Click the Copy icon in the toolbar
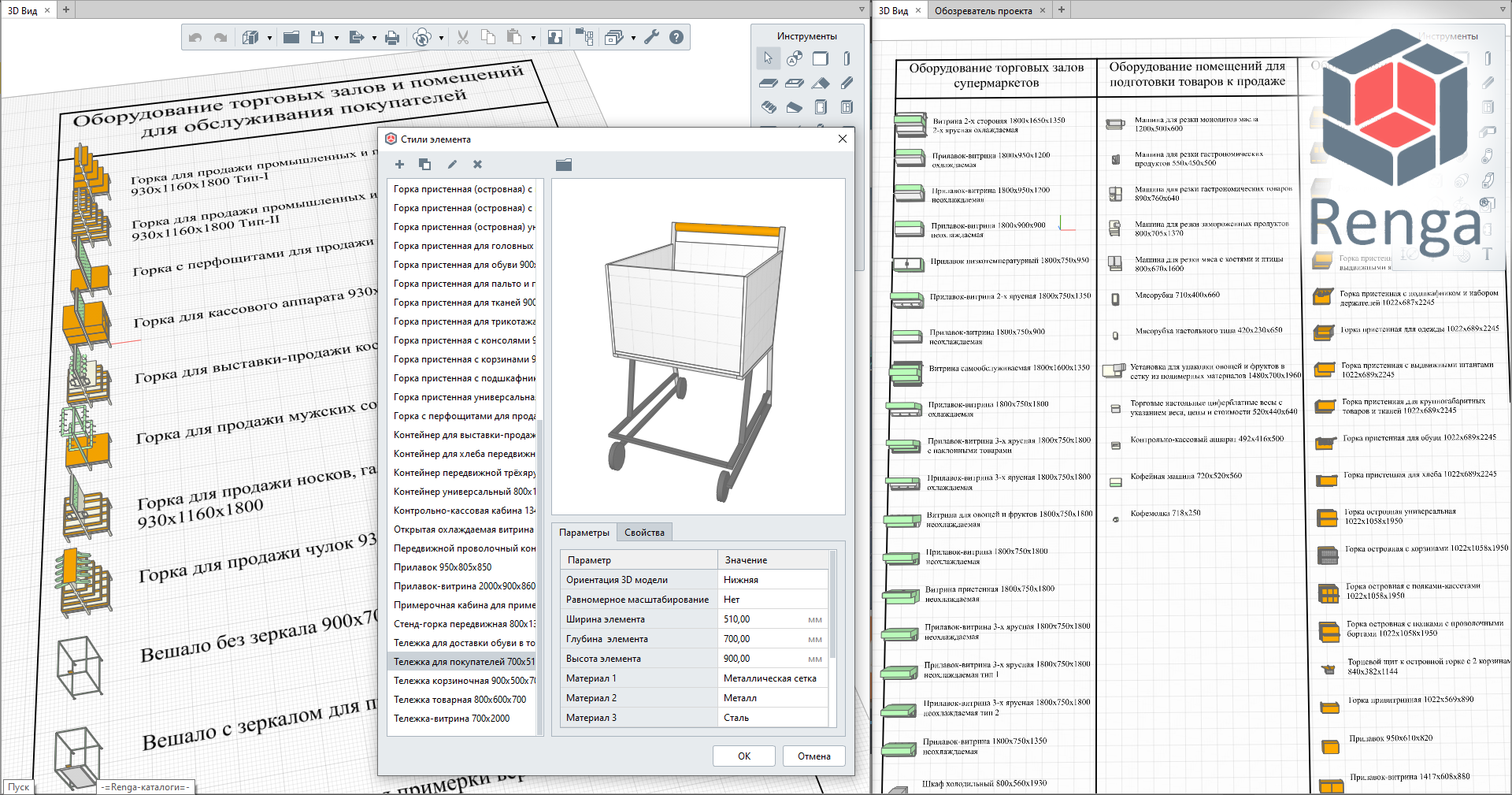This screenshot has height=795, width=1512. pyautogui.click(x=488, y=37)
